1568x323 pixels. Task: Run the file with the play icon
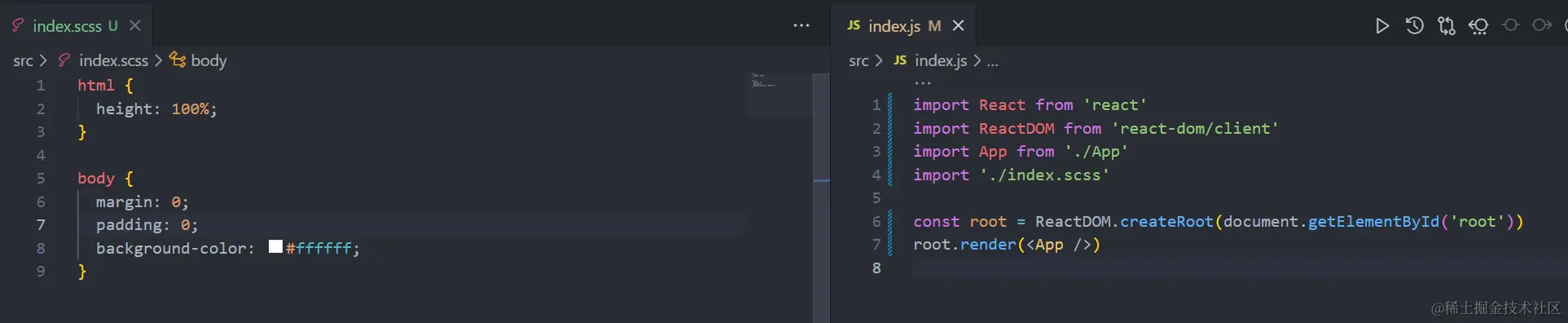pos(1382,26)
